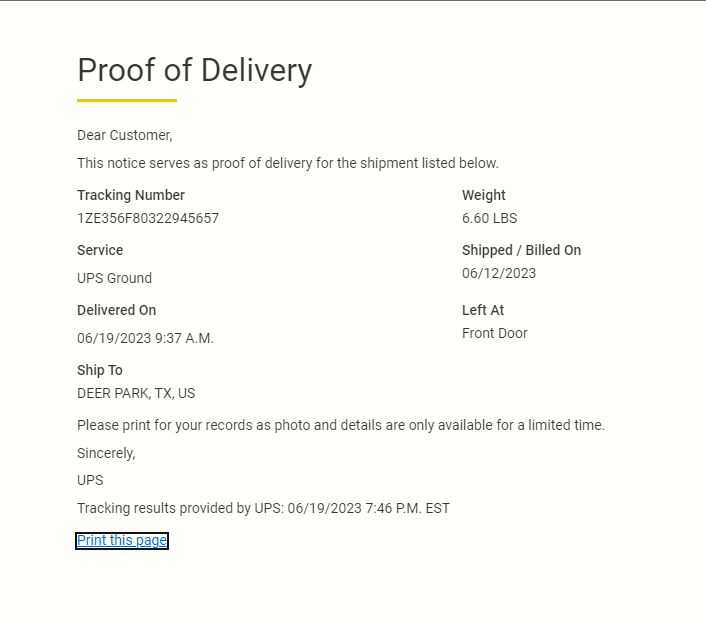Click the Tracking Number label

(x=131, y=195)
